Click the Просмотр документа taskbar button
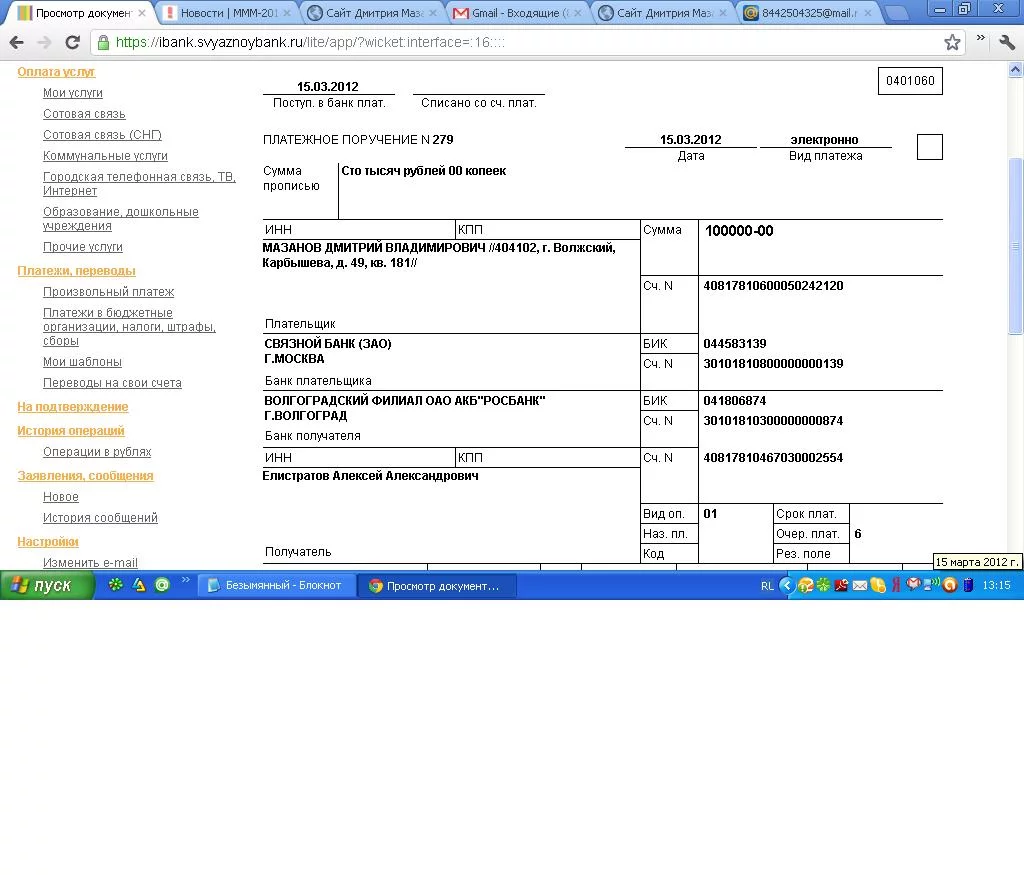This screenshot has height=875, width=1024. click(x=438, y=585)
